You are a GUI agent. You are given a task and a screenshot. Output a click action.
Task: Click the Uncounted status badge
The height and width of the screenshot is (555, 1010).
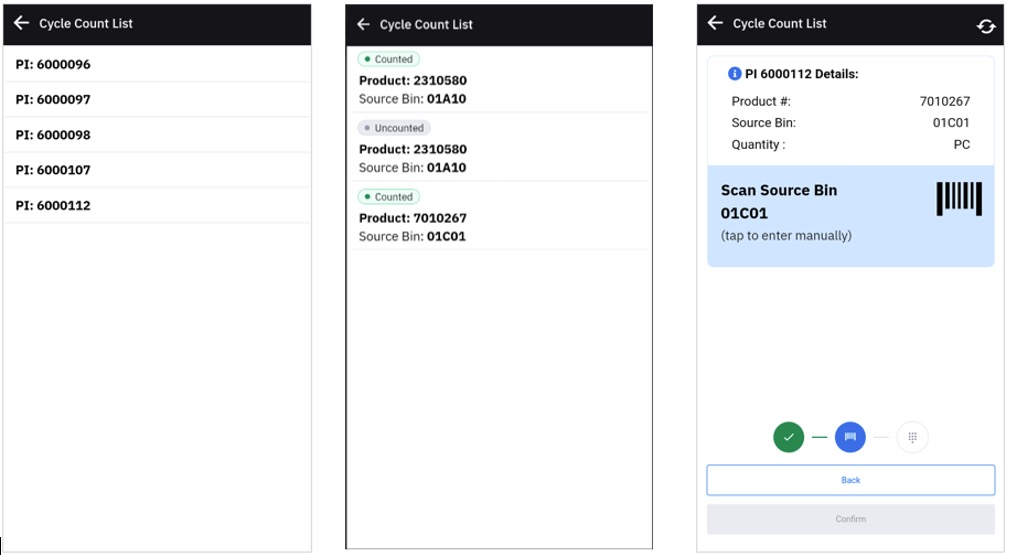pyautogui.click(x=394, y=128)
